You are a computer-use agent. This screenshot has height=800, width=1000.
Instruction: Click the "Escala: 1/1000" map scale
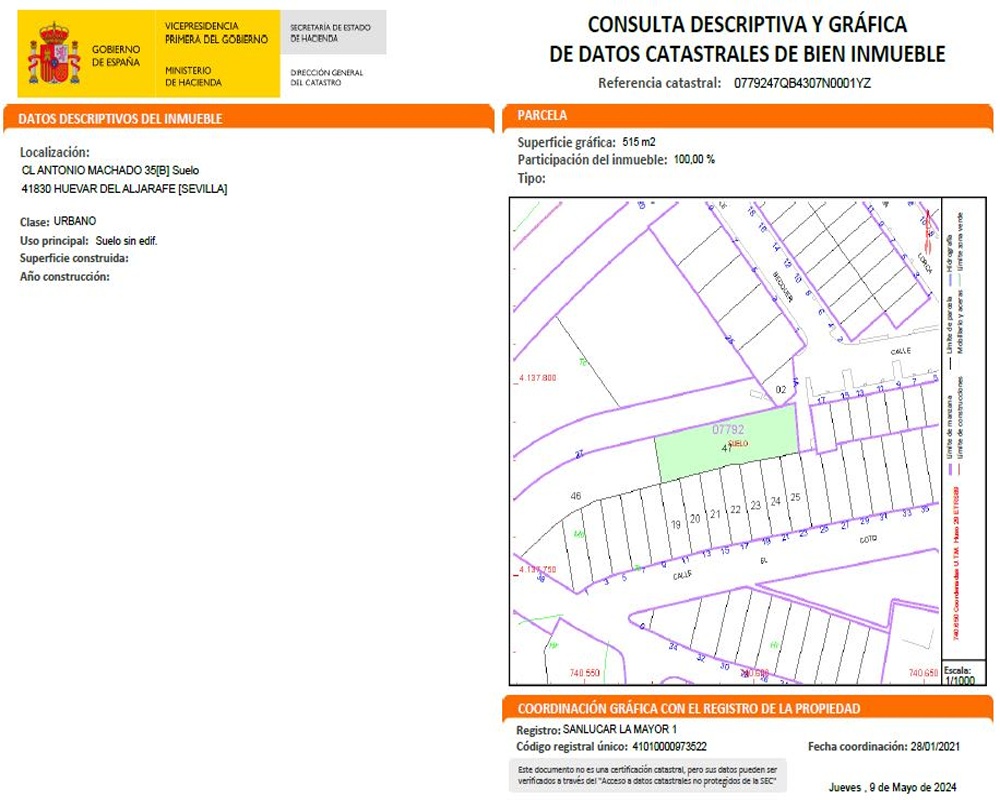(x=960, y=676)
